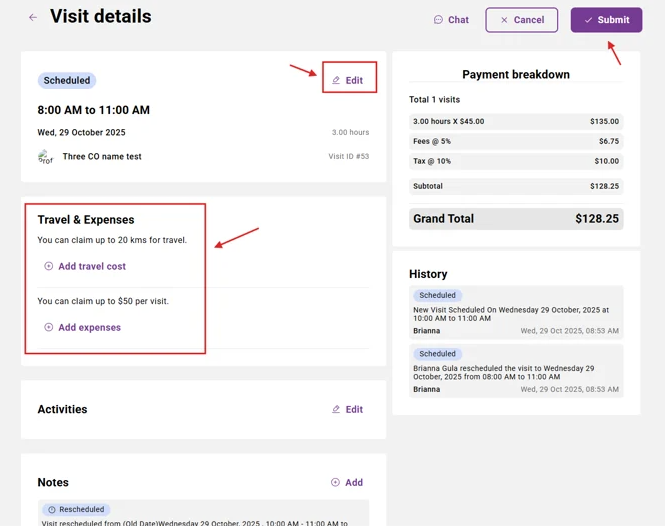Click the clock icon on the Rescheduled note tag
The height and width of the screenshot is (526, 665).
tap(52, 510)
